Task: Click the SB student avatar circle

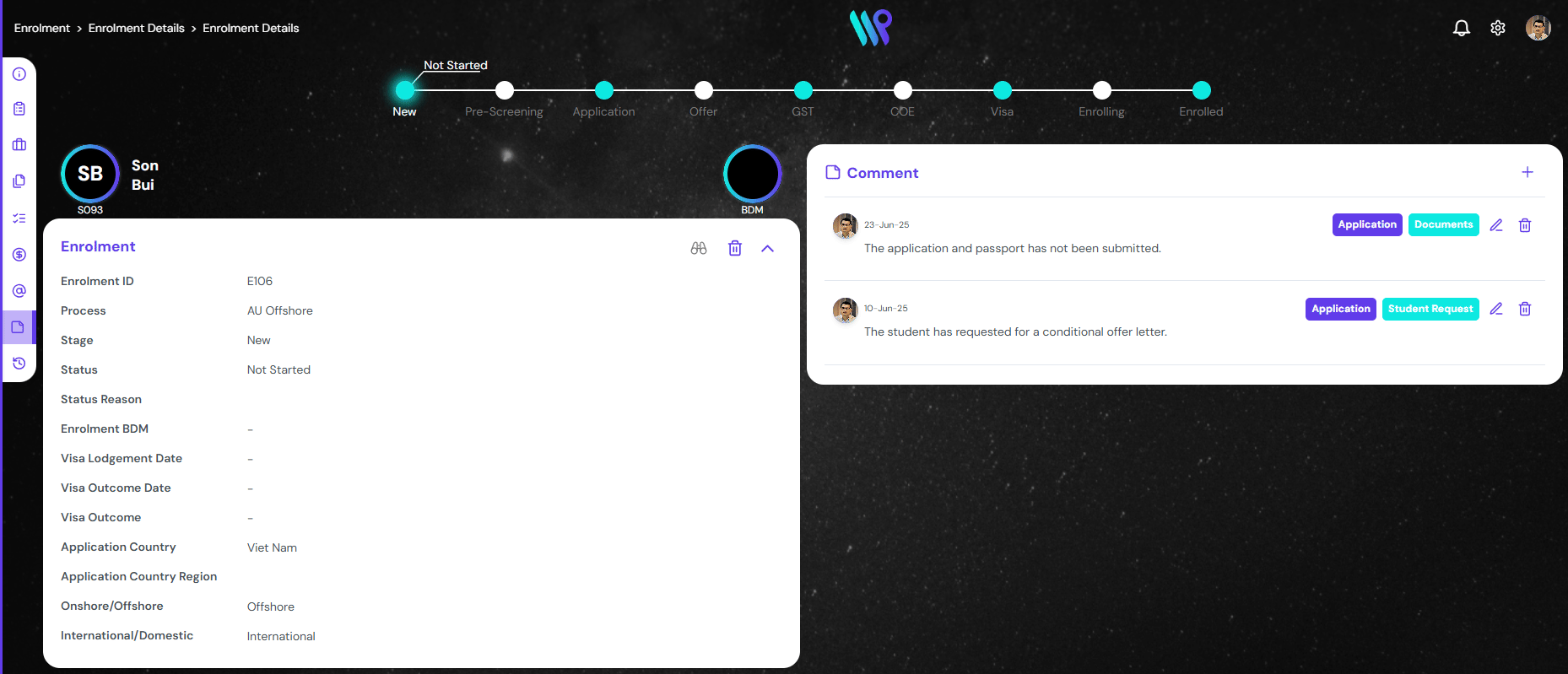Action: pos(90,174)
